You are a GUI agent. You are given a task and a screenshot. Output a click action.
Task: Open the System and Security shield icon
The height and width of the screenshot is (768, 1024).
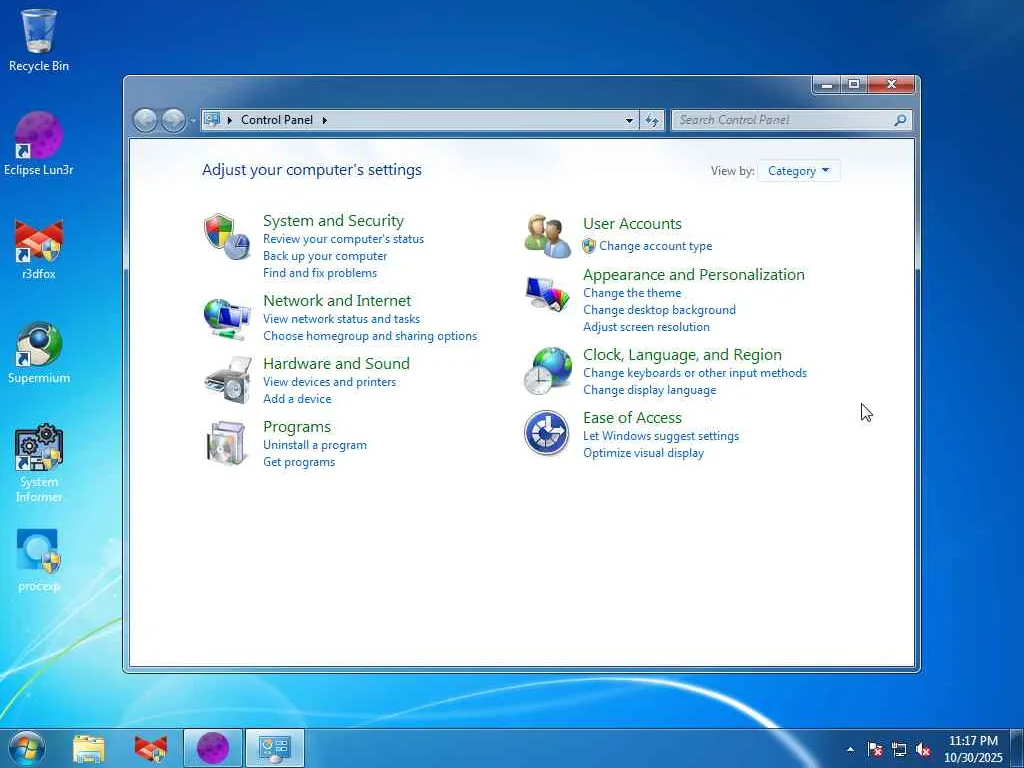point(227,237)
